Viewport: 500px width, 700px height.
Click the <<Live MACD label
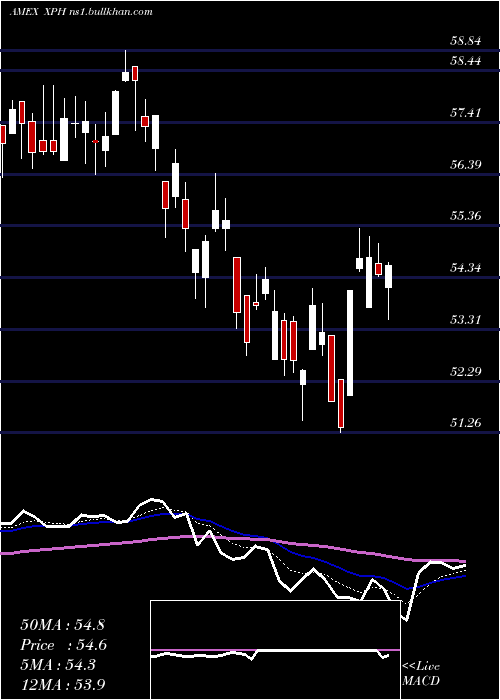[421, 674]
